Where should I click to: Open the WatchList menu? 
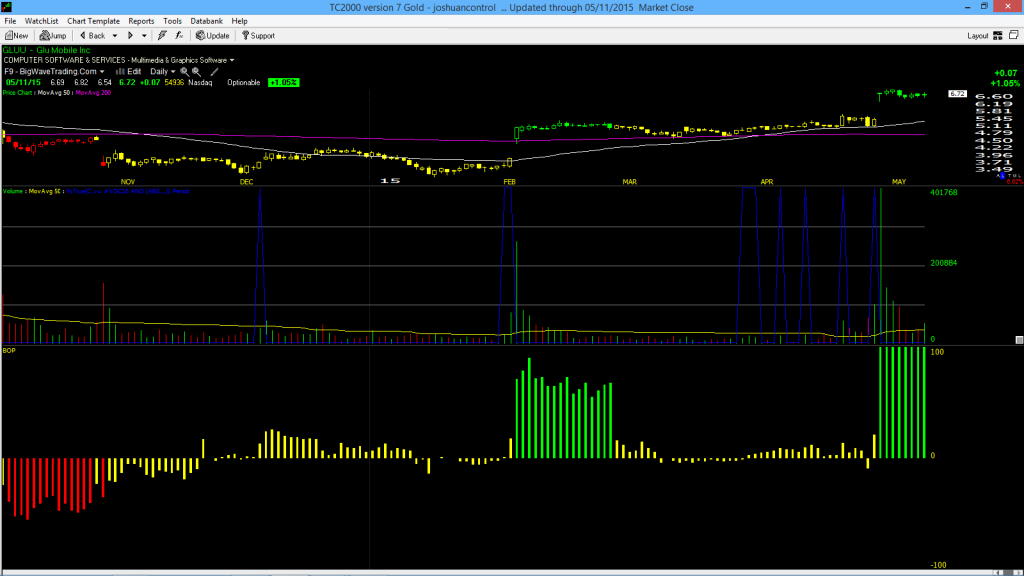(x=41, y=21)
